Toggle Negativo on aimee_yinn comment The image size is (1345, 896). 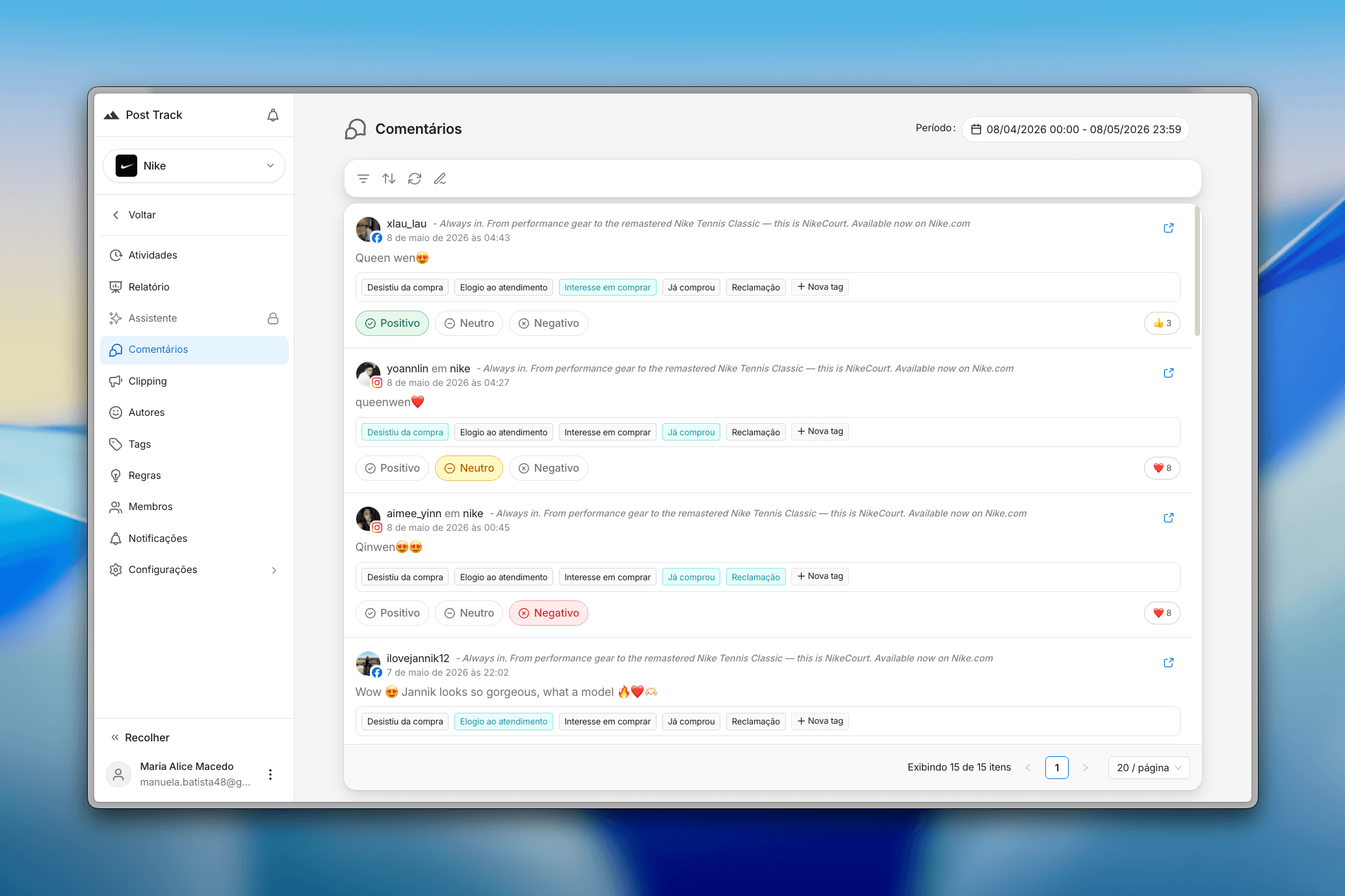[x=549, y=613]
